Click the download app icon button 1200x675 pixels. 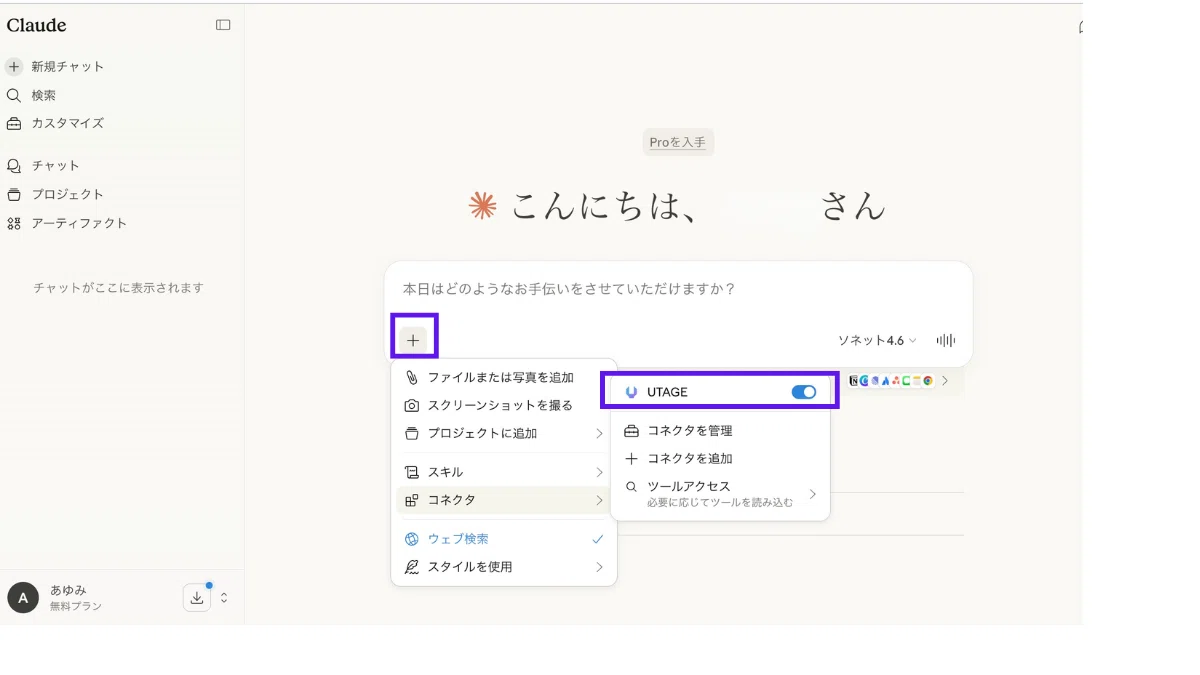(197, 598)
